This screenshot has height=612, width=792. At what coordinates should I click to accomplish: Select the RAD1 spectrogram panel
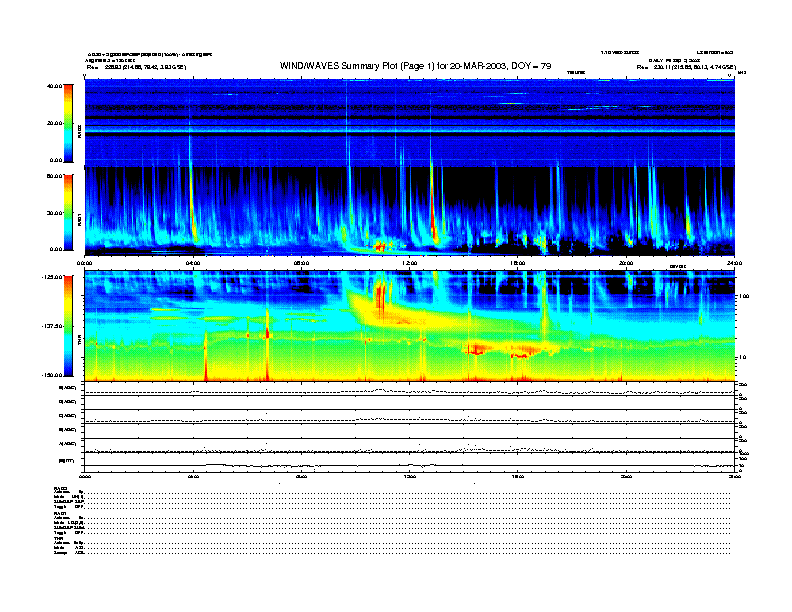tap(410, 211)
